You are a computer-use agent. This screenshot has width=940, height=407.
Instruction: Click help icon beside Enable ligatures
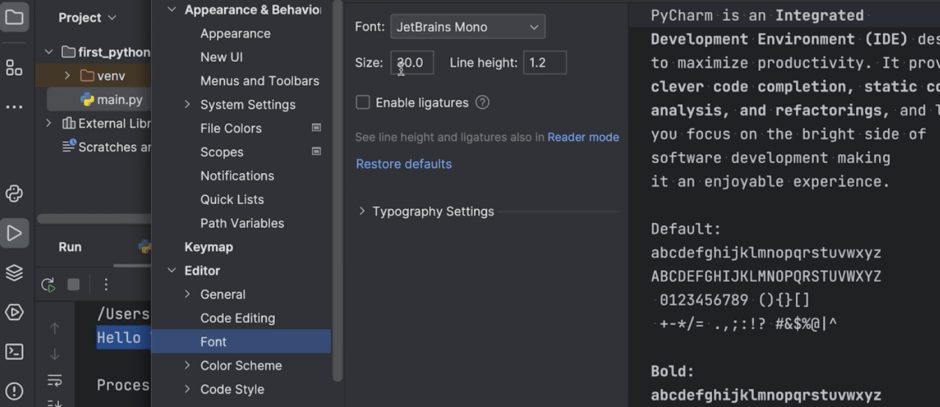482,102
